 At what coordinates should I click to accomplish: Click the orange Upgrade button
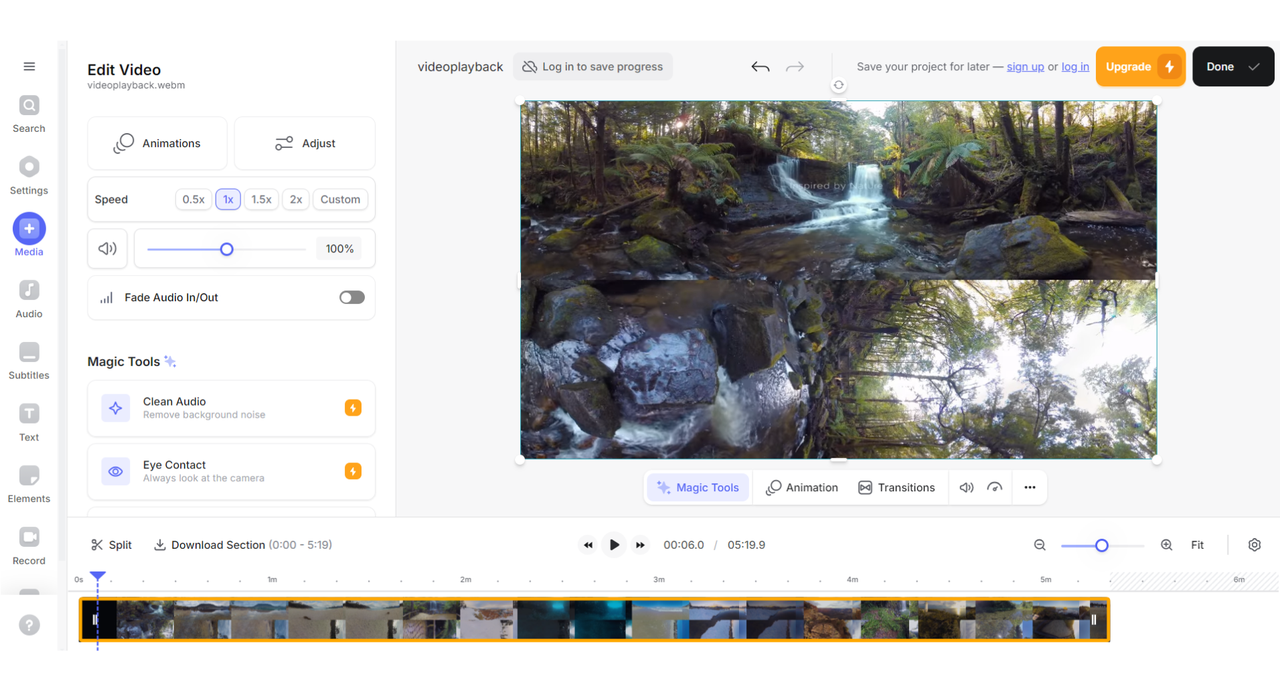point(1140,67)
